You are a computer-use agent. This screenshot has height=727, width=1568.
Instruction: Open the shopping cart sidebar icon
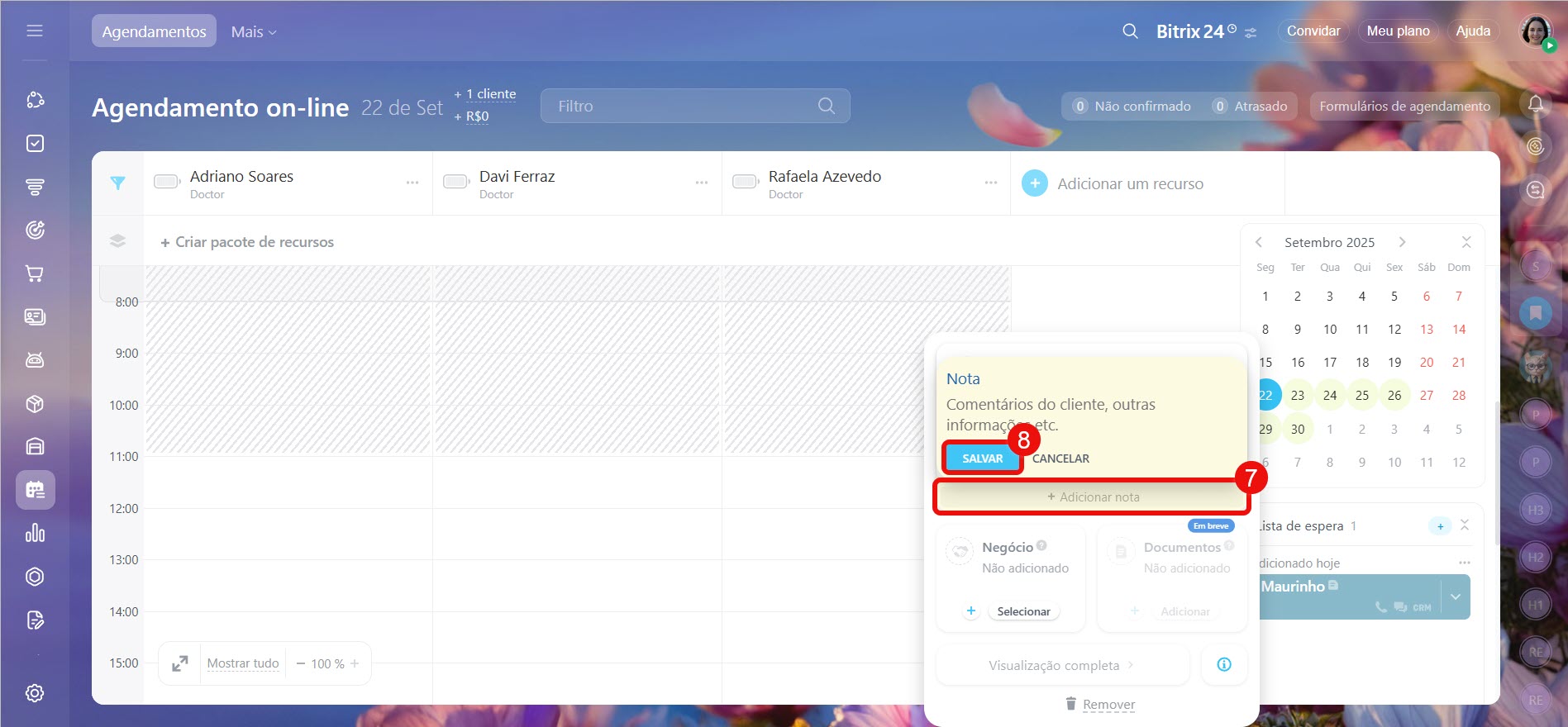pos(35,273)
